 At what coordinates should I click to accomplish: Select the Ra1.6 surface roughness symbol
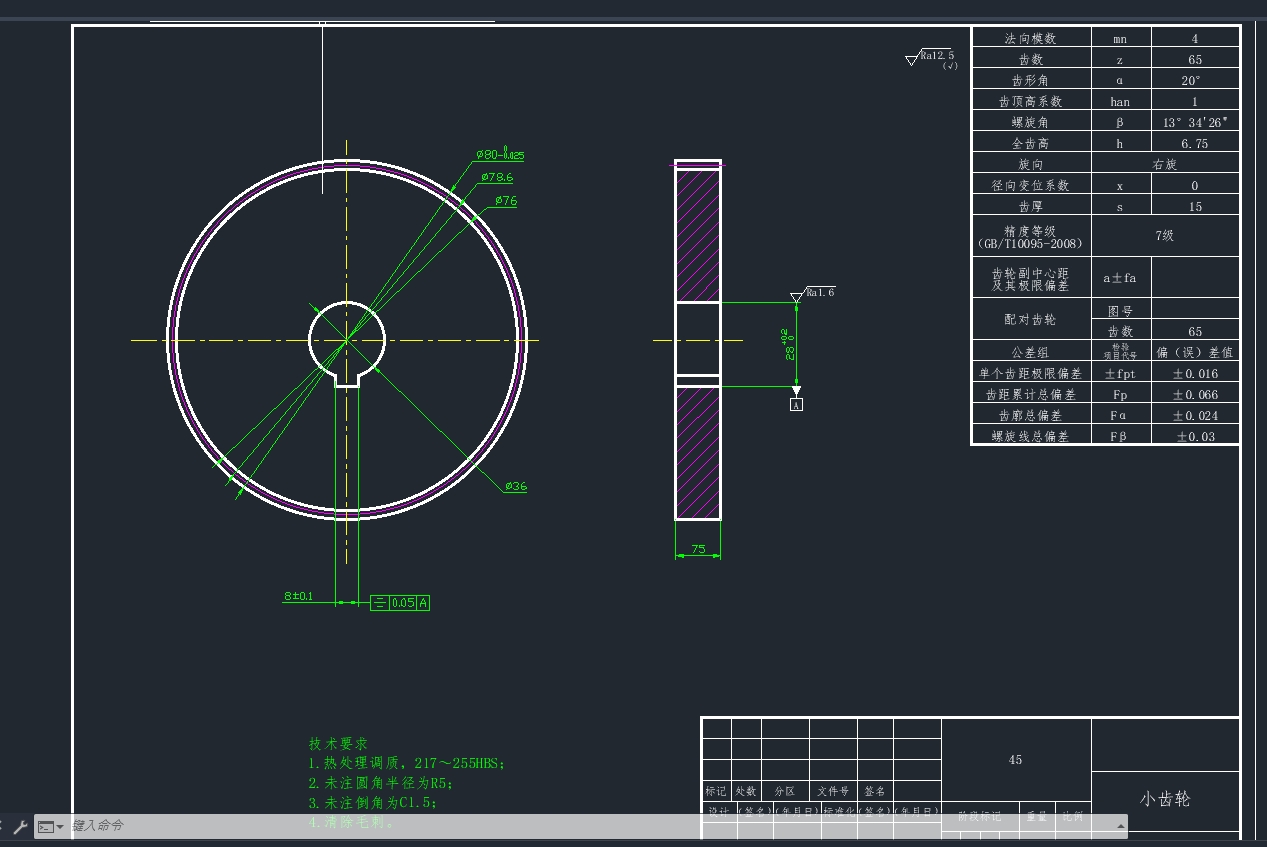pyautogui.click(x=812, y=294)
